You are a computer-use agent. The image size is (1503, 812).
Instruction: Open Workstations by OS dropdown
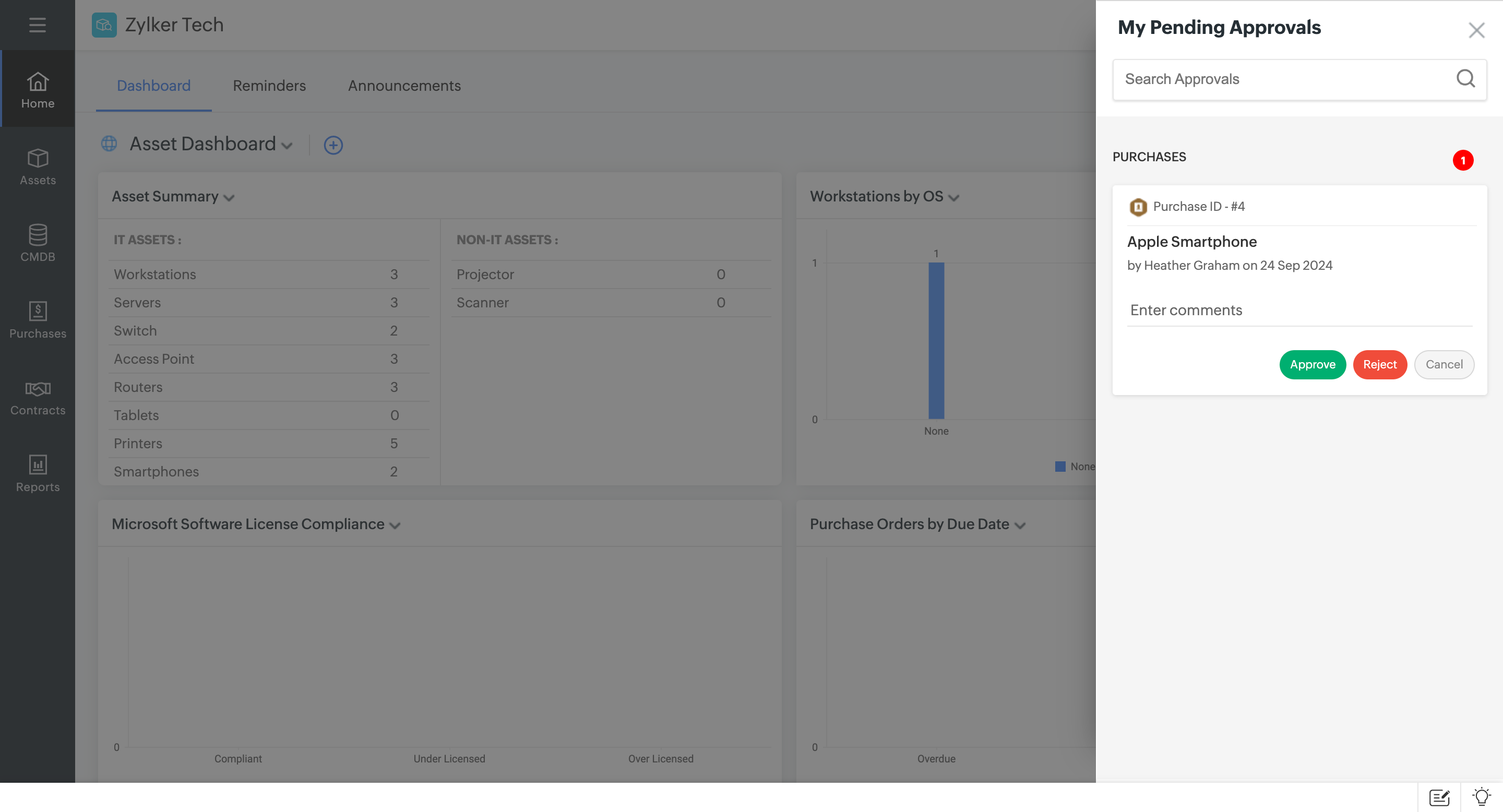(953, 198)
